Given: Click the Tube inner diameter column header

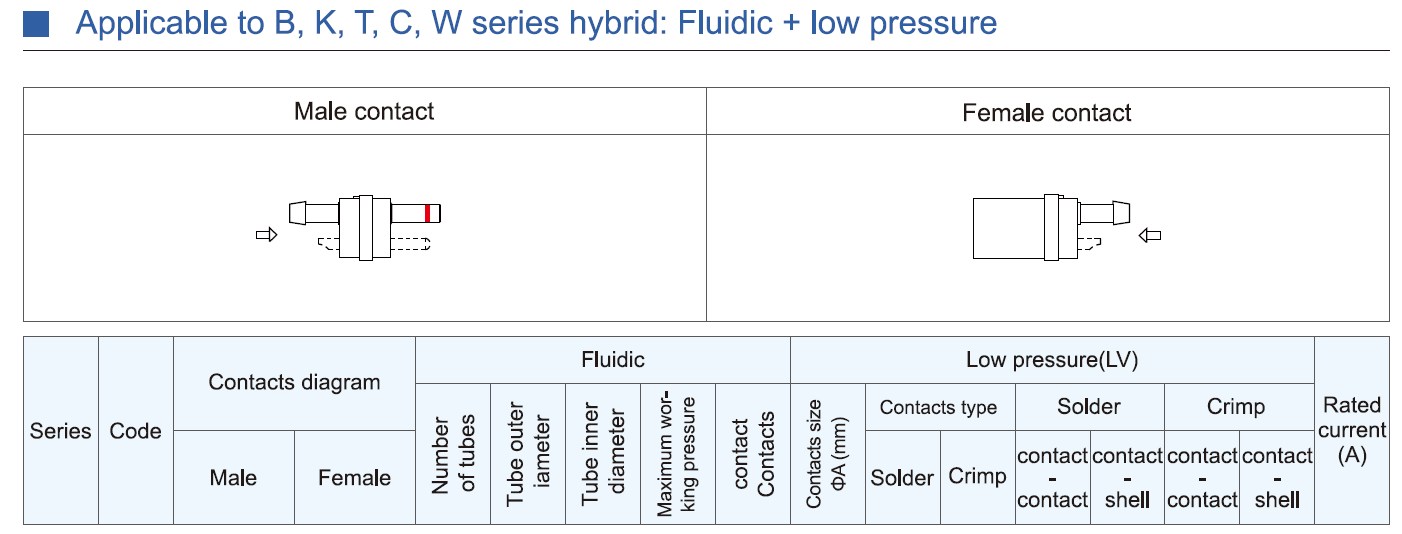Looking at the screenshot, I should click(602, 454).
